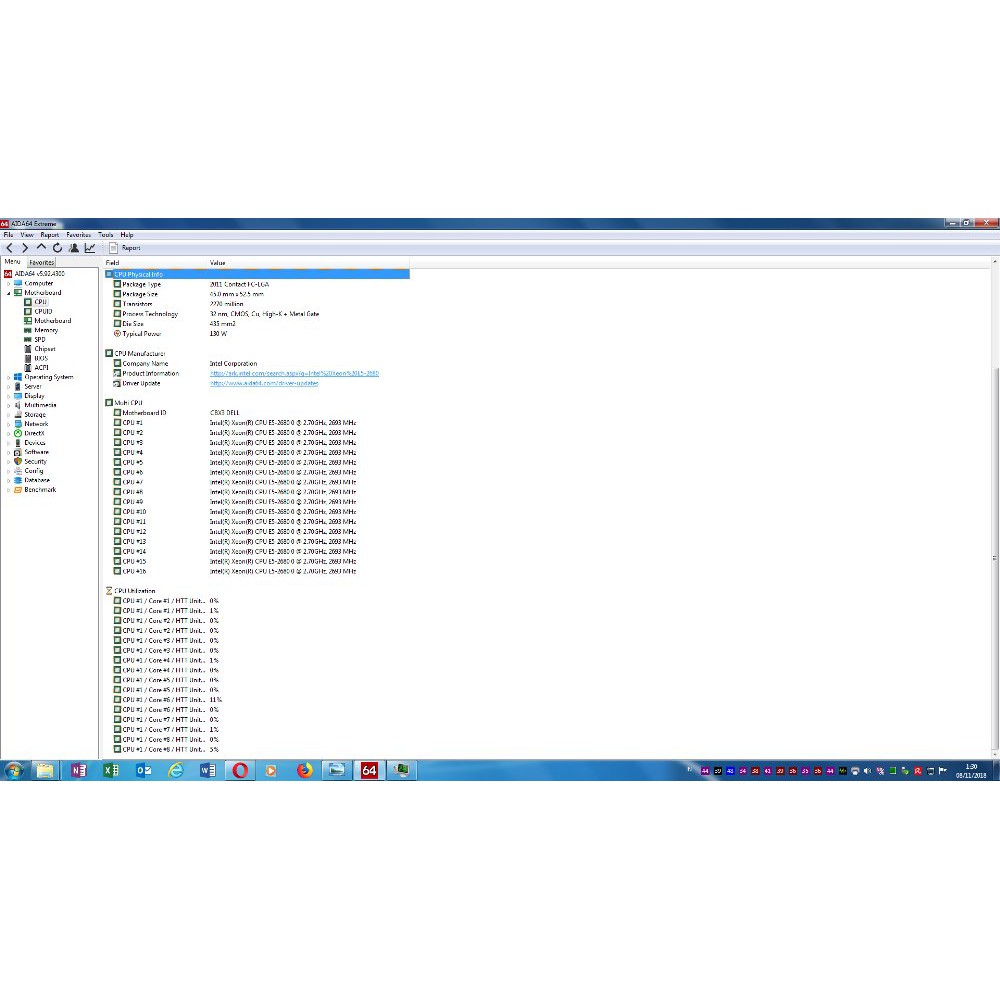This screenshot has width=1000, height=1000.
Task: Select the CPUID item in the tree
Action: (43, 311)
